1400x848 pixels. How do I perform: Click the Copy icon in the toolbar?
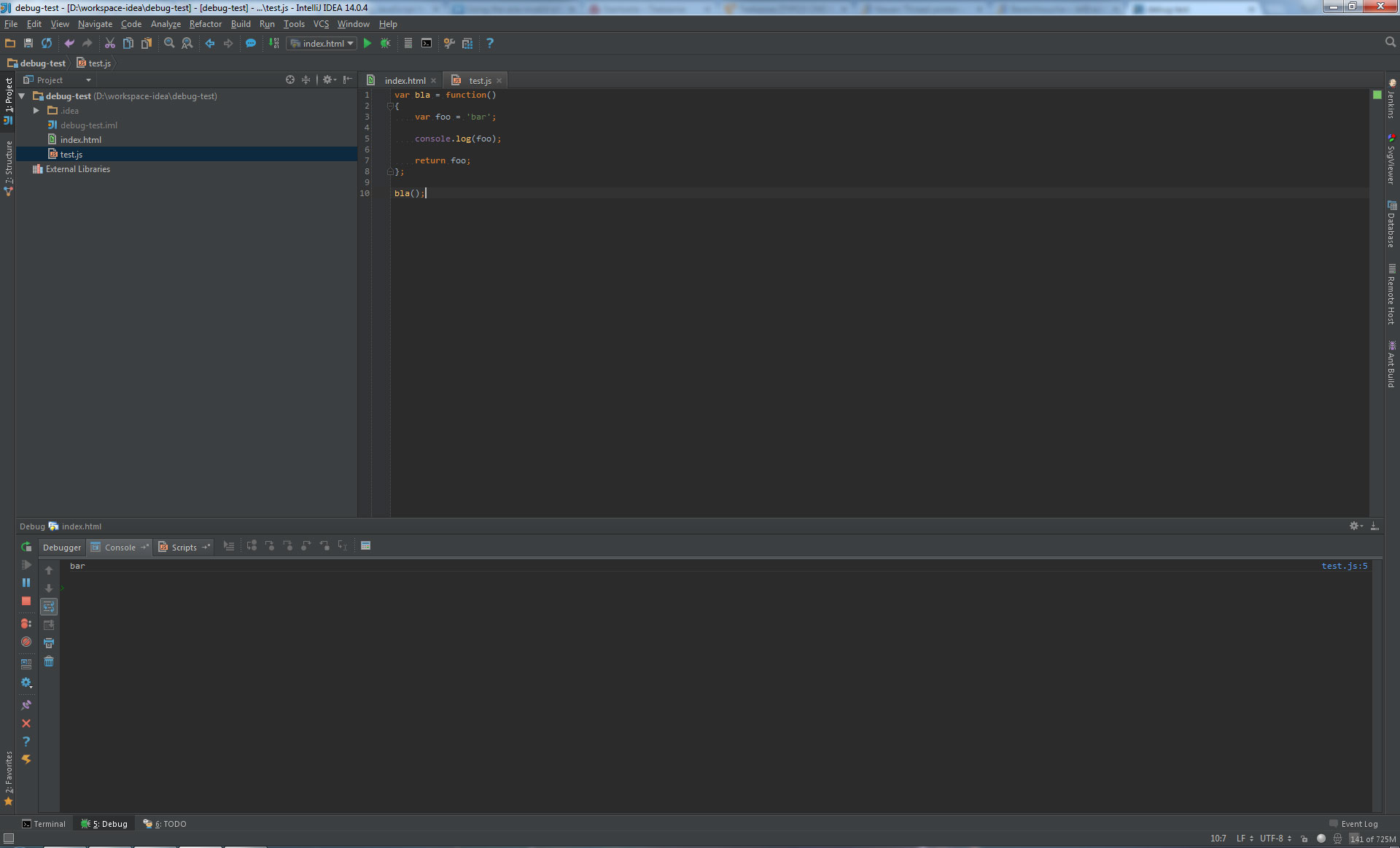coord(128,43)
